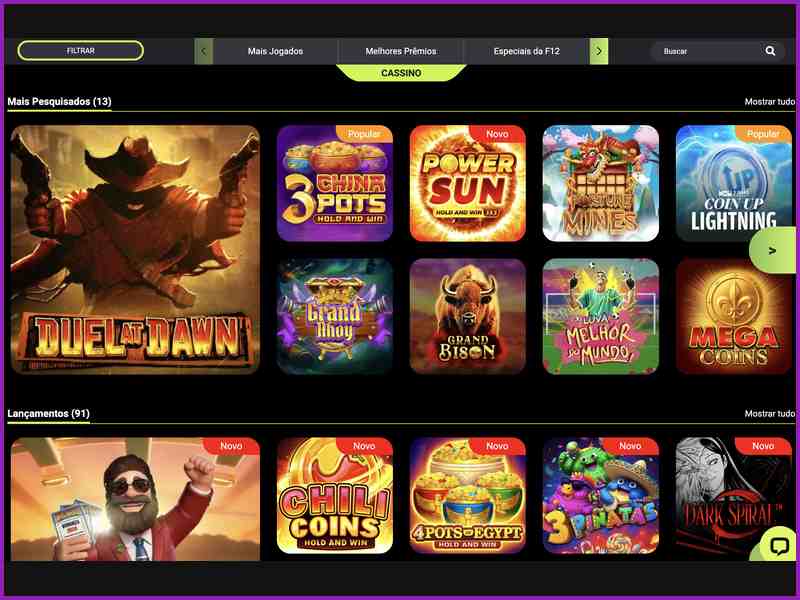This screenshot has height=600, width=800.
Task: Open the live chat bubble icon
Action: (x=779, y=546)
